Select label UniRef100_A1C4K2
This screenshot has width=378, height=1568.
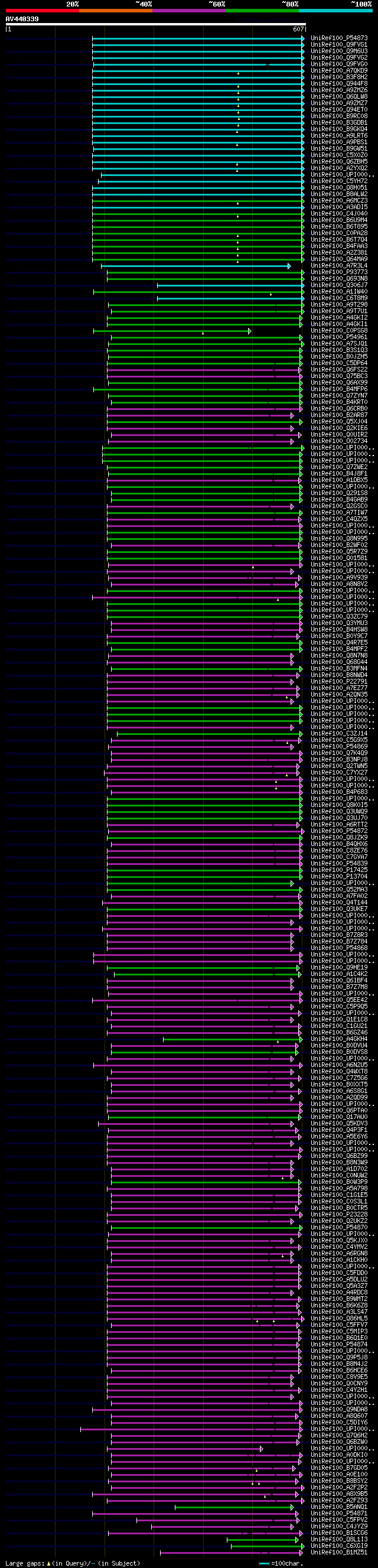[339, 974]
